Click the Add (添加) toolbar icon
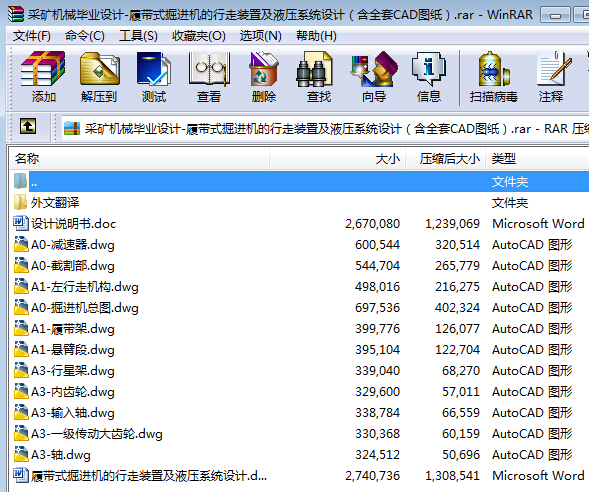This screenshot has height=492, width=589. point(43,69)
